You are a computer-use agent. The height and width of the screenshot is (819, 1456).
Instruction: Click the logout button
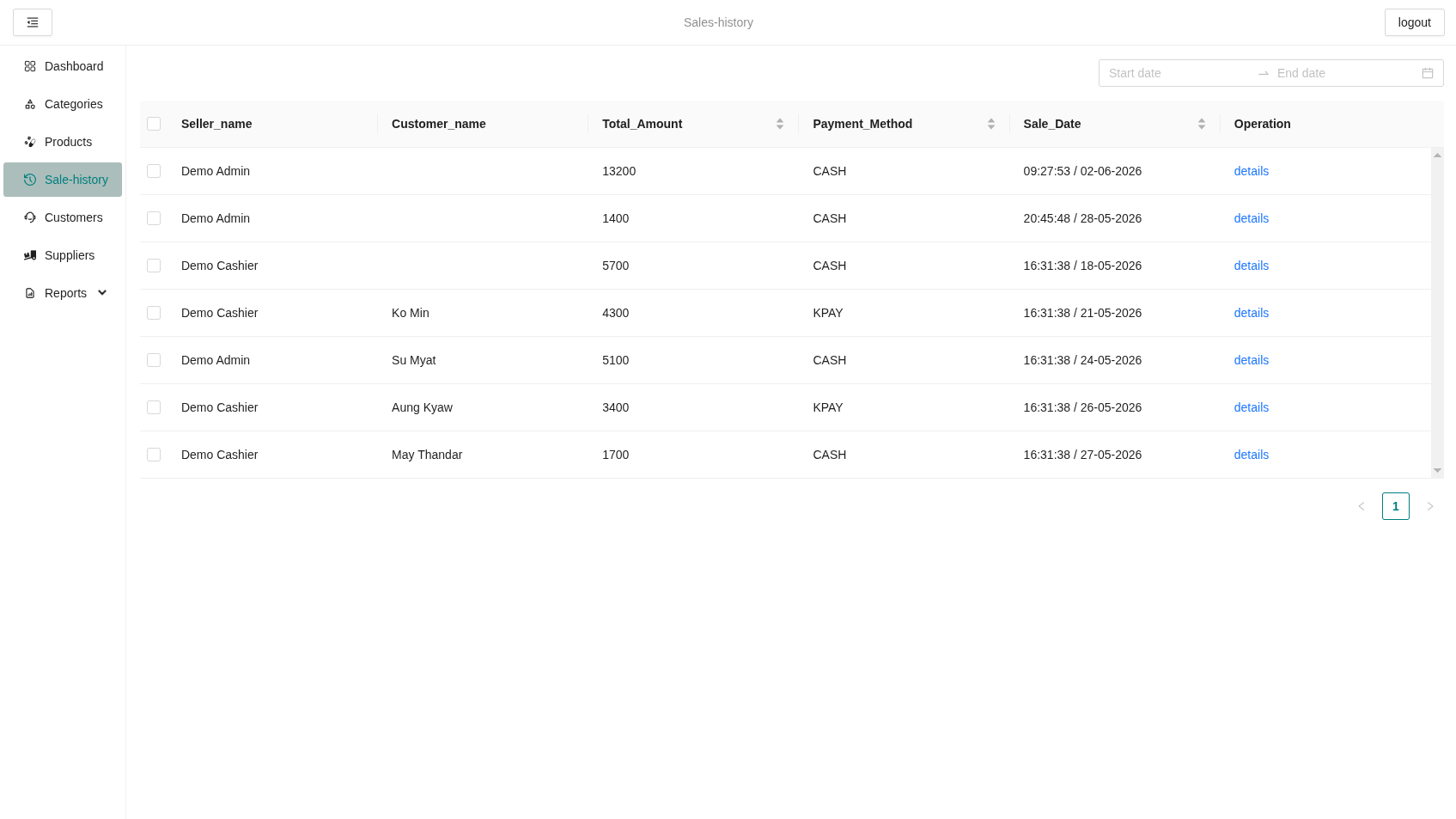1414,22
